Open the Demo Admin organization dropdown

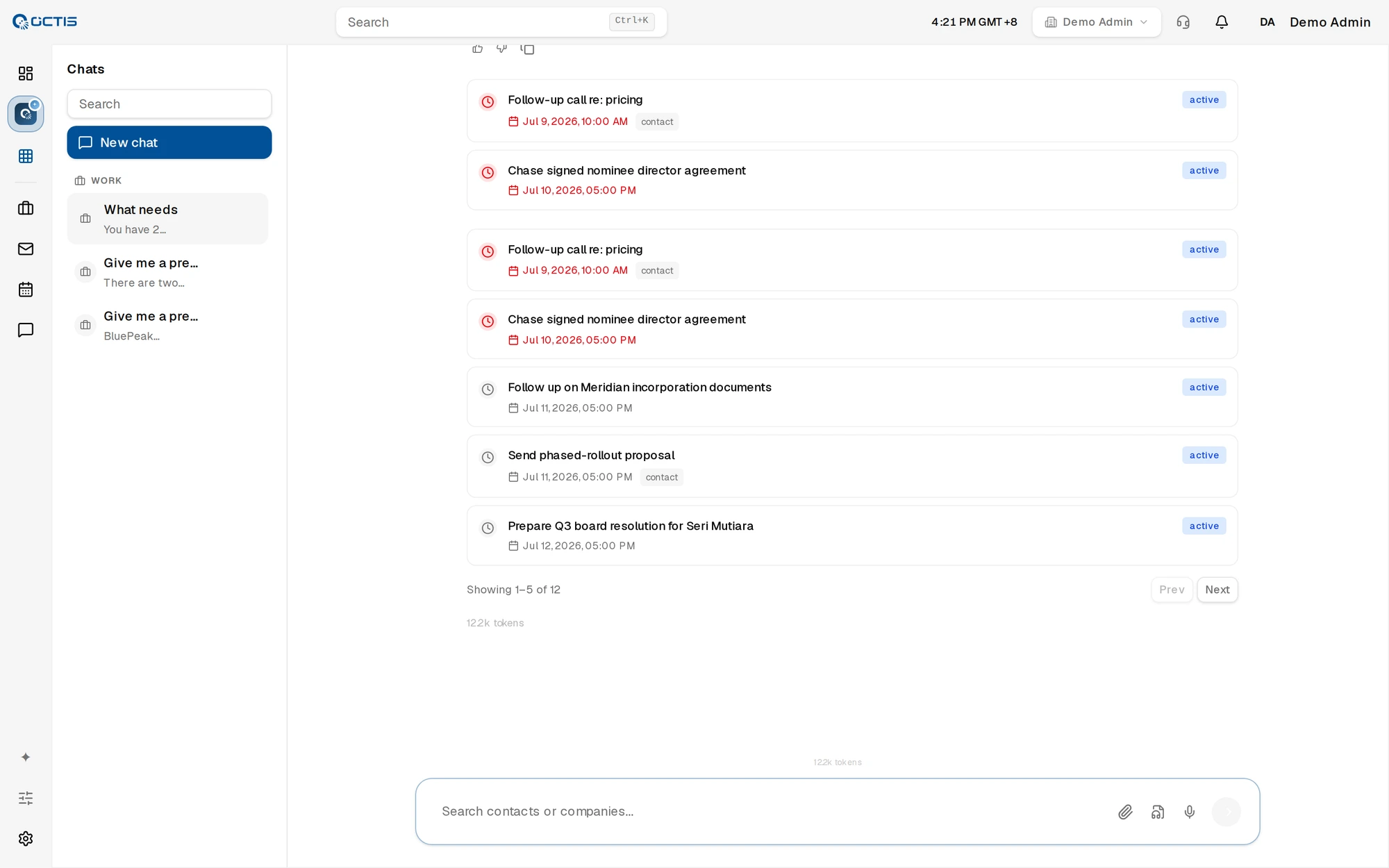(x=1097, y=22)
